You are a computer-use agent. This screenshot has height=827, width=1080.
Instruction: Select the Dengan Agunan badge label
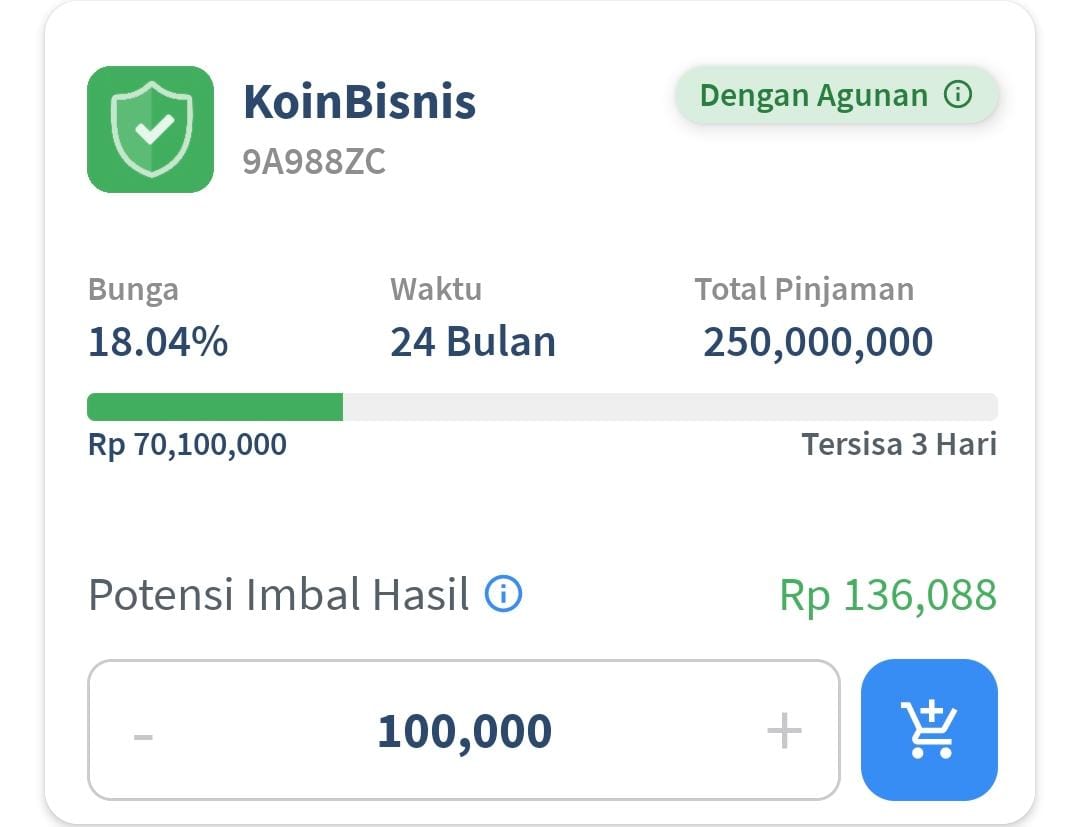(x=813, y=96)
